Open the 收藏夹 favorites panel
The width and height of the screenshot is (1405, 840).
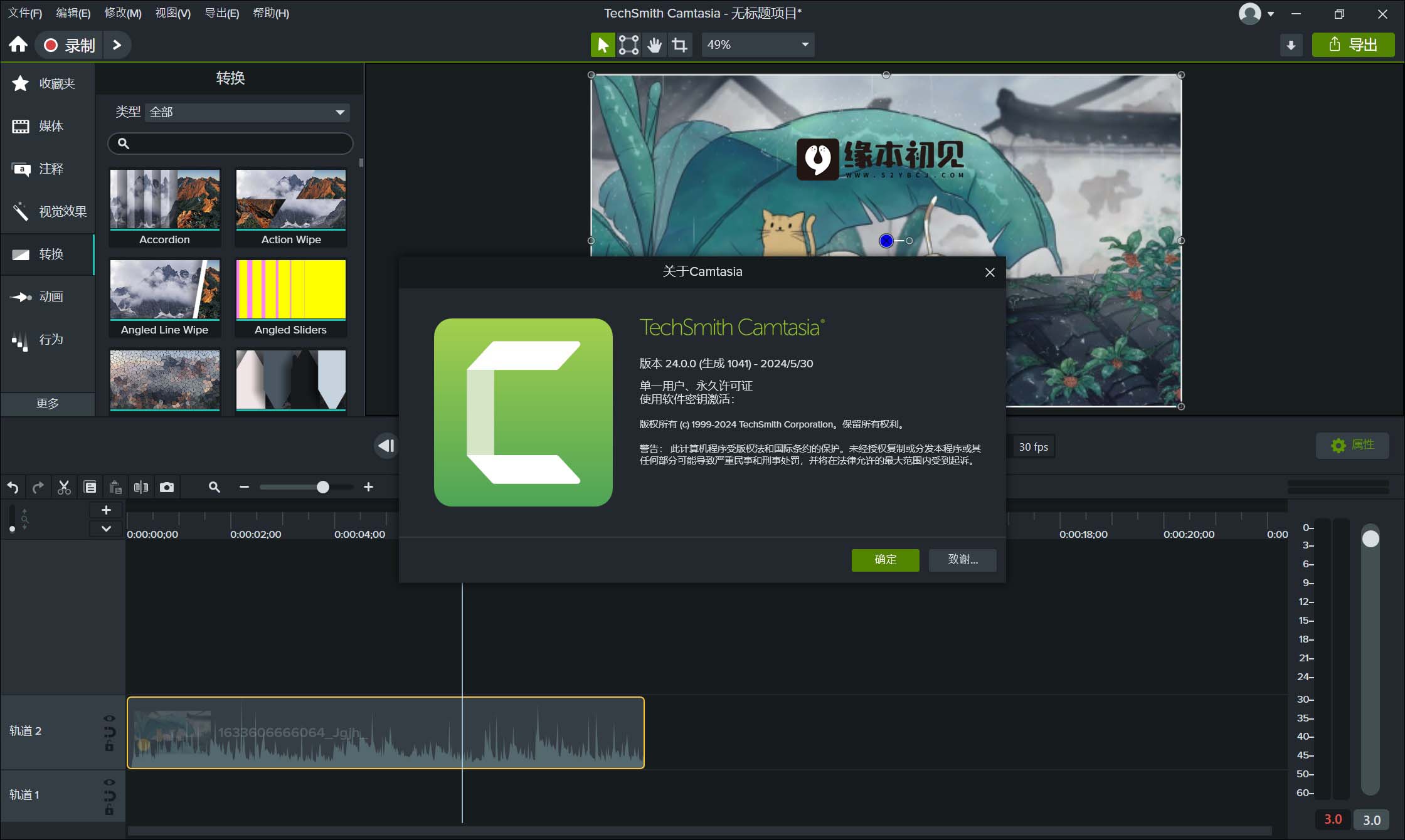[x=48, y=83]
